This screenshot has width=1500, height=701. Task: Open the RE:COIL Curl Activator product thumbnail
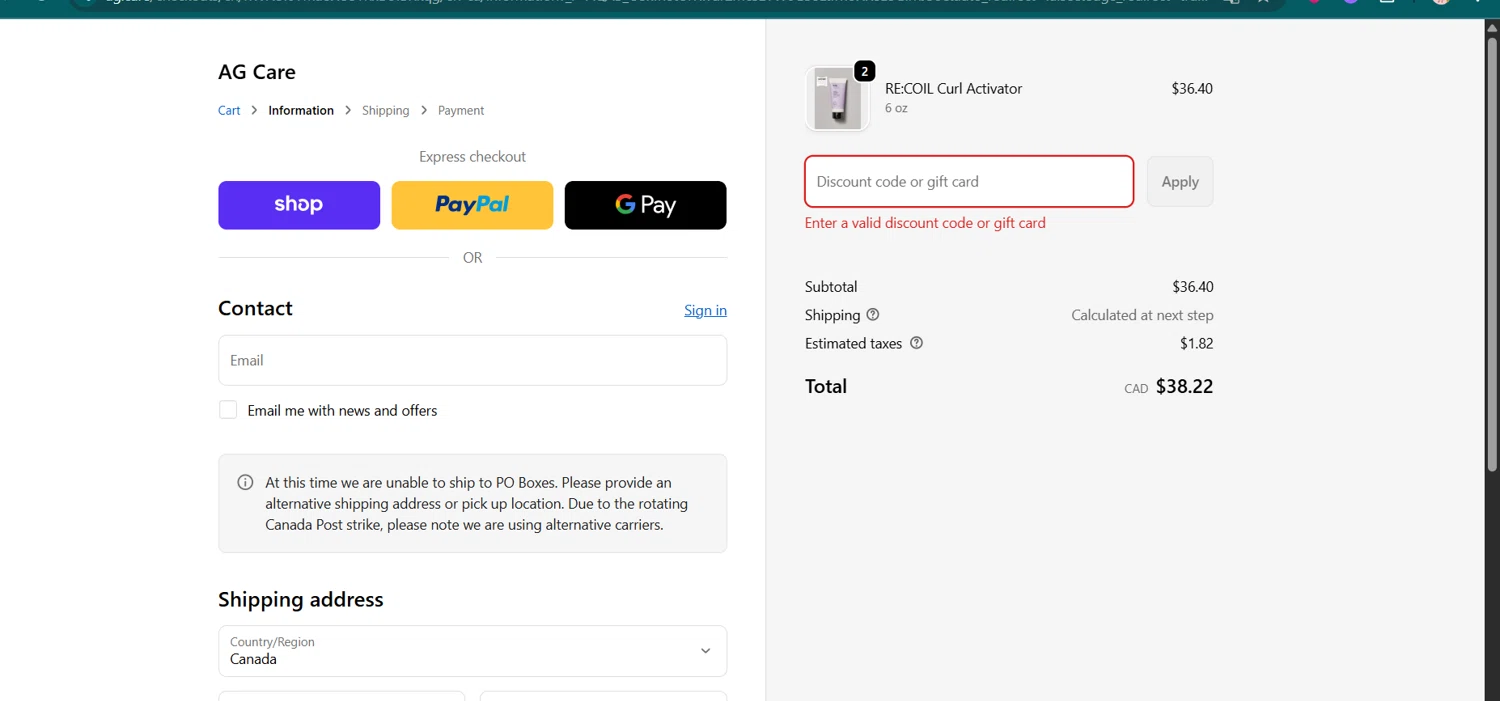point(837,99)
